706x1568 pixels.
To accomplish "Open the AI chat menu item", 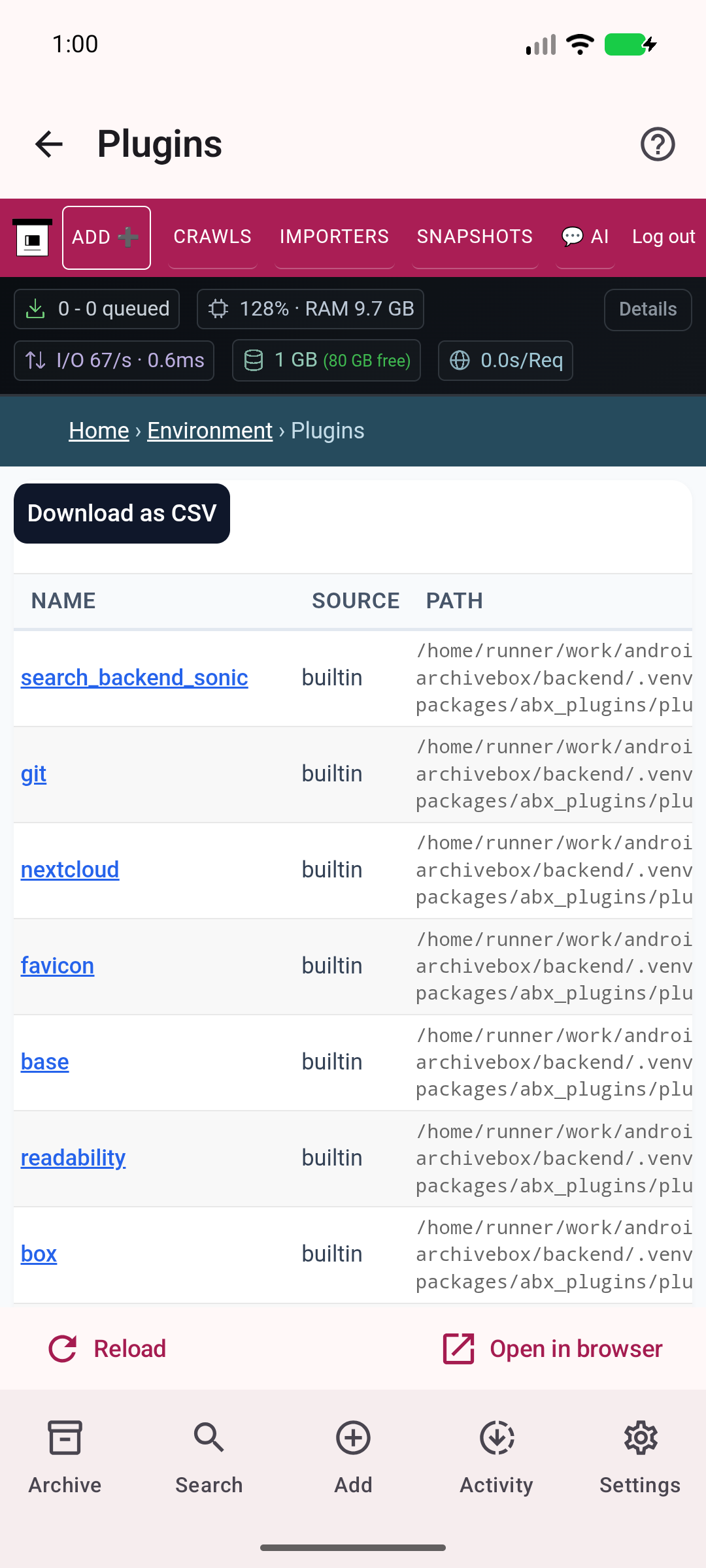I will click(x=585, y=237).
